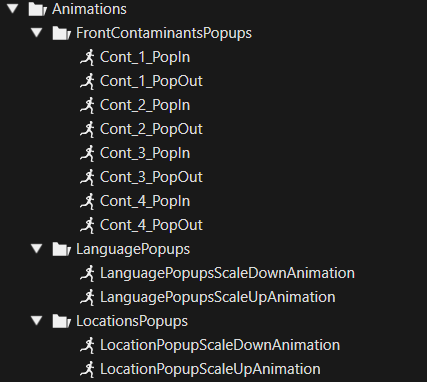Select the Cont_1_PopOut animation name
Image resolution: width=427 pixels, height=382 pixels.
tap(151, 81)
